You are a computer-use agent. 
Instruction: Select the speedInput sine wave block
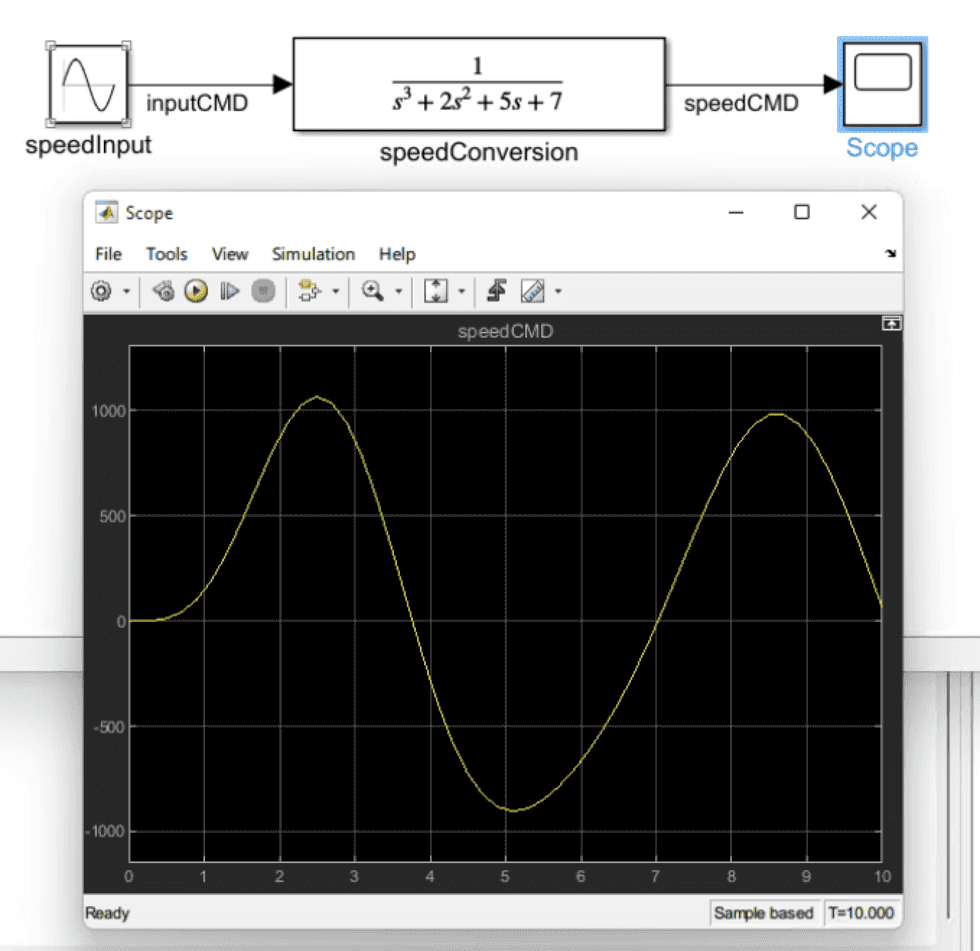click(x=88, y=84)
